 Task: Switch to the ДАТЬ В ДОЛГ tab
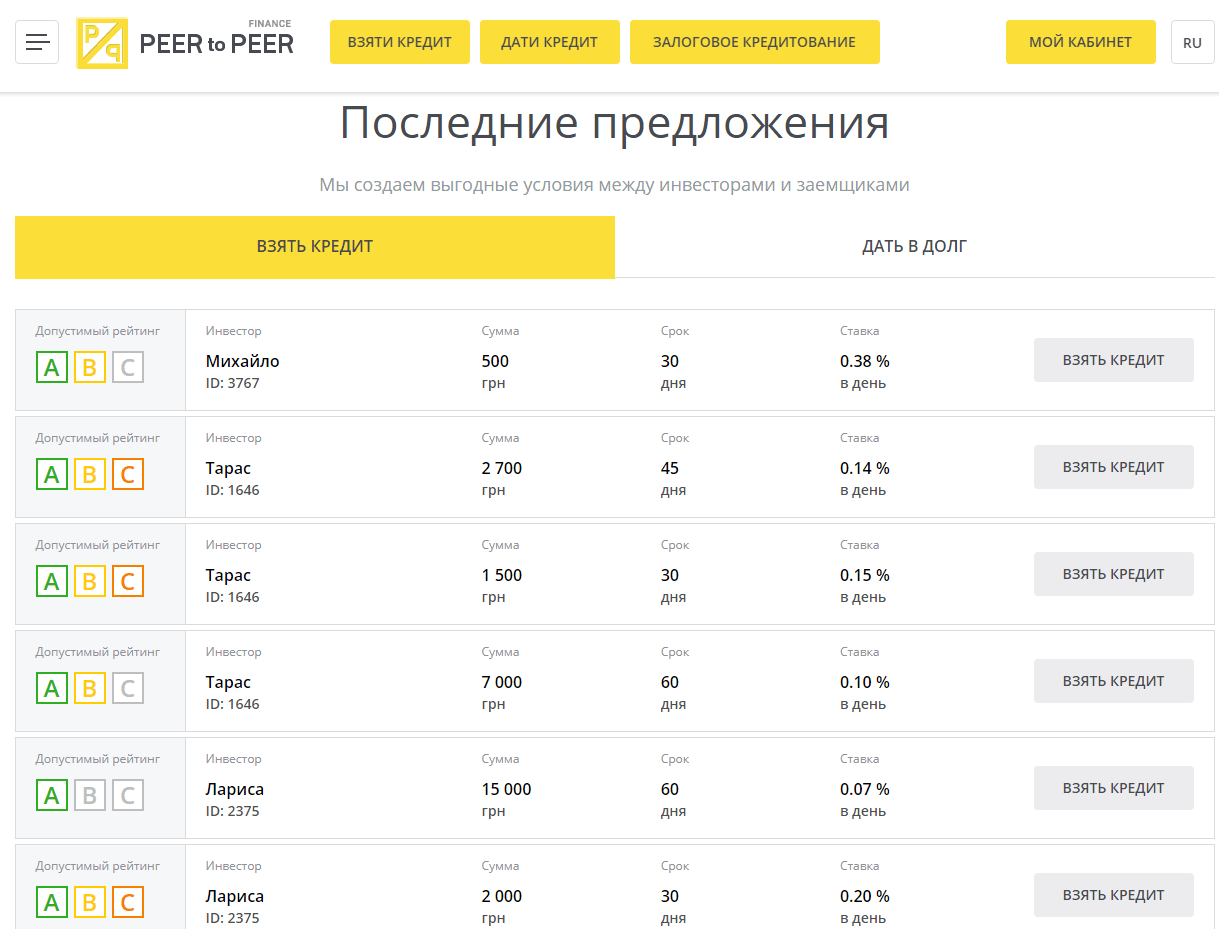pyautogui.click(x=914, y=247)
